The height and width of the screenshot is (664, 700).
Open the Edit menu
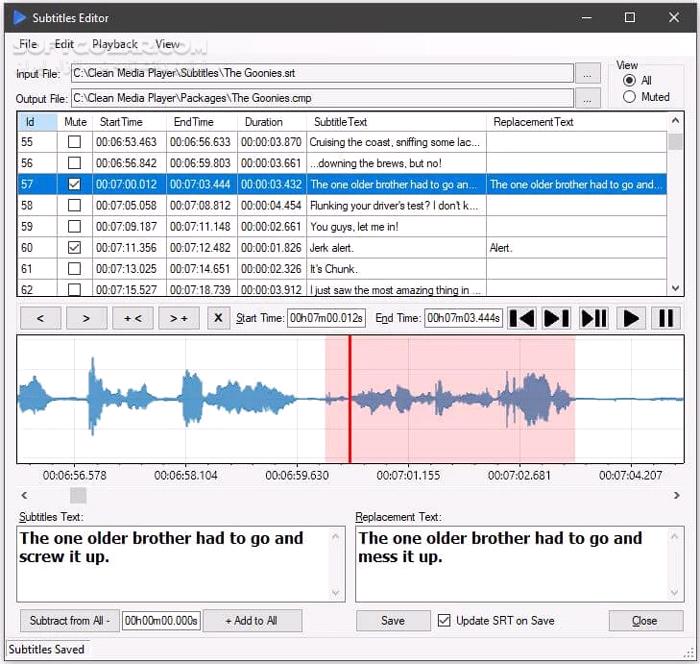(x=64, y=44)
